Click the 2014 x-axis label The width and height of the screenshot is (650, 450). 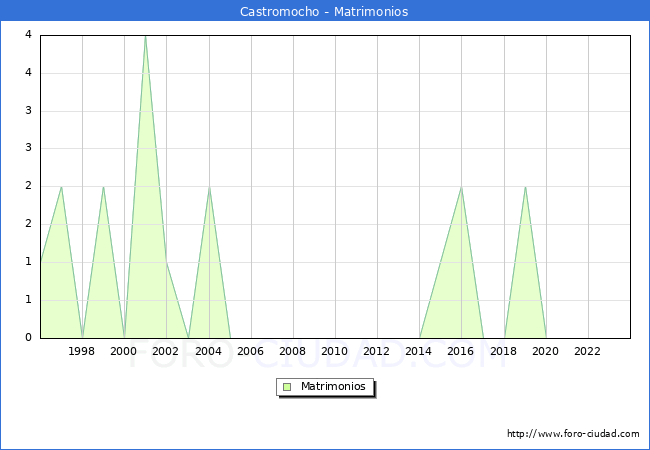pyautogui.click(x=419, y=351)
